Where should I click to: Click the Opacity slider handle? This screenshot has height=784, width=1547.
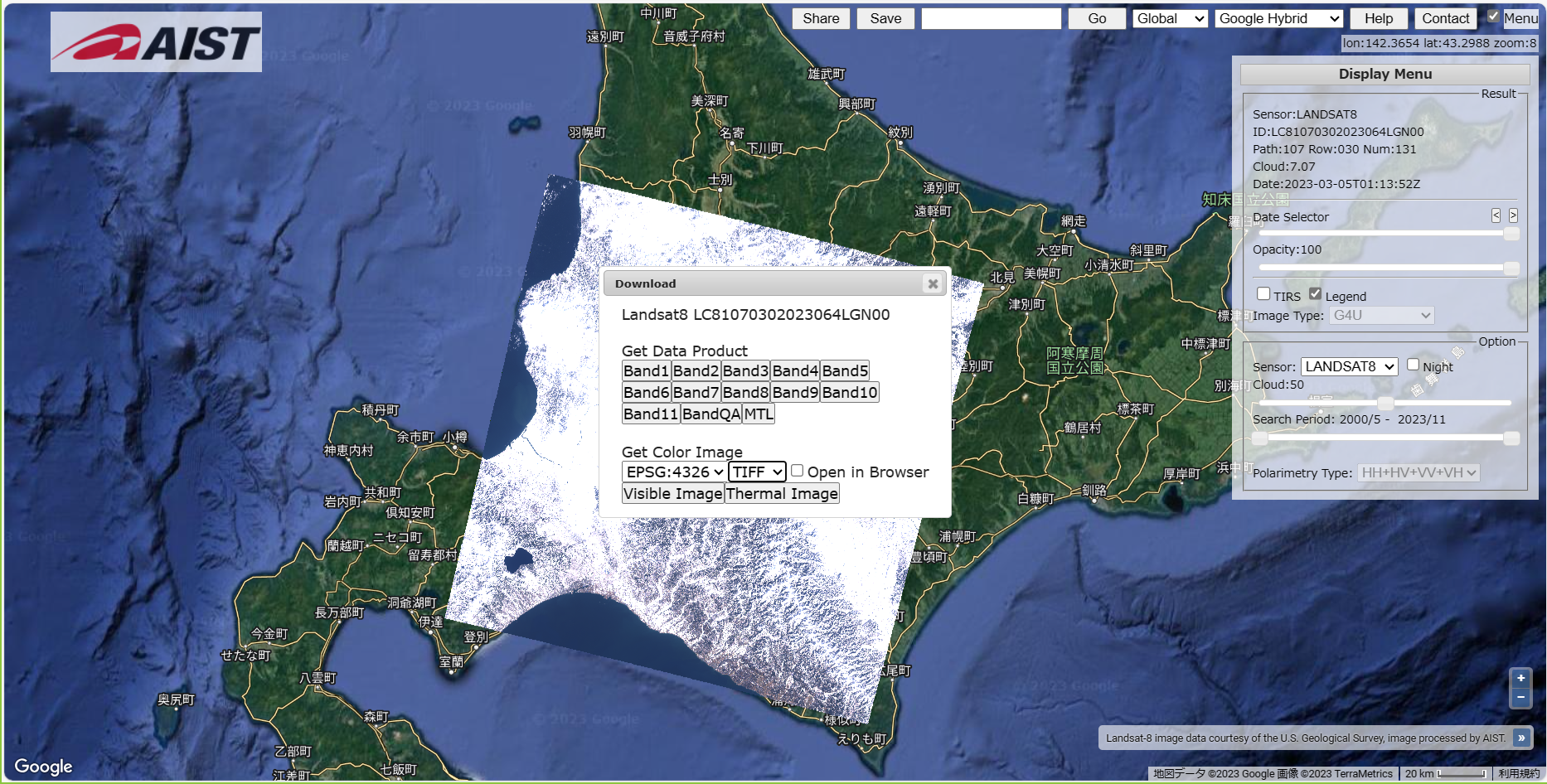pos(1511,268)
